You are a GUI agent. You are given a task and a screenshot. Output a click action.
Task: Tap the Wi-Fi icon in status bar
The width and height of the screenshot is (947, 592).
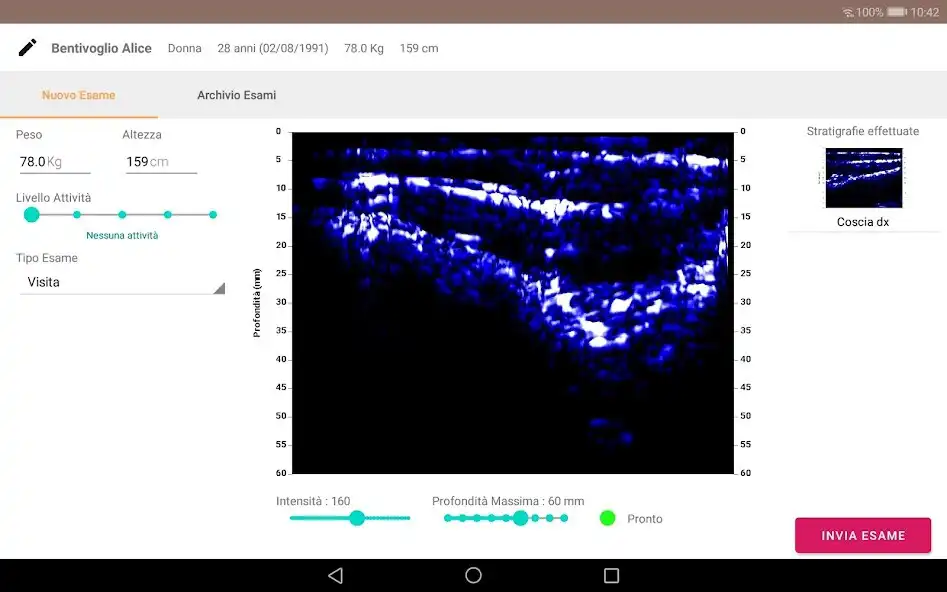tap(848, 12)
